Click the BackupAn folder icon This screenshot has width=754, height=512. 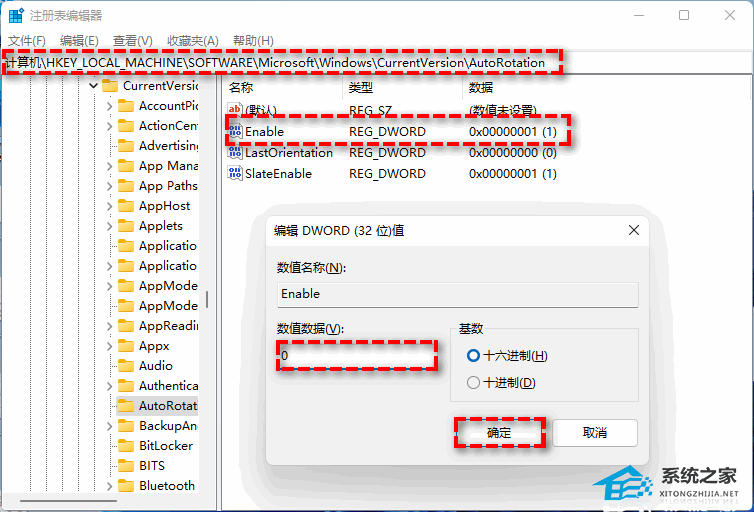[x=126, y=426]
